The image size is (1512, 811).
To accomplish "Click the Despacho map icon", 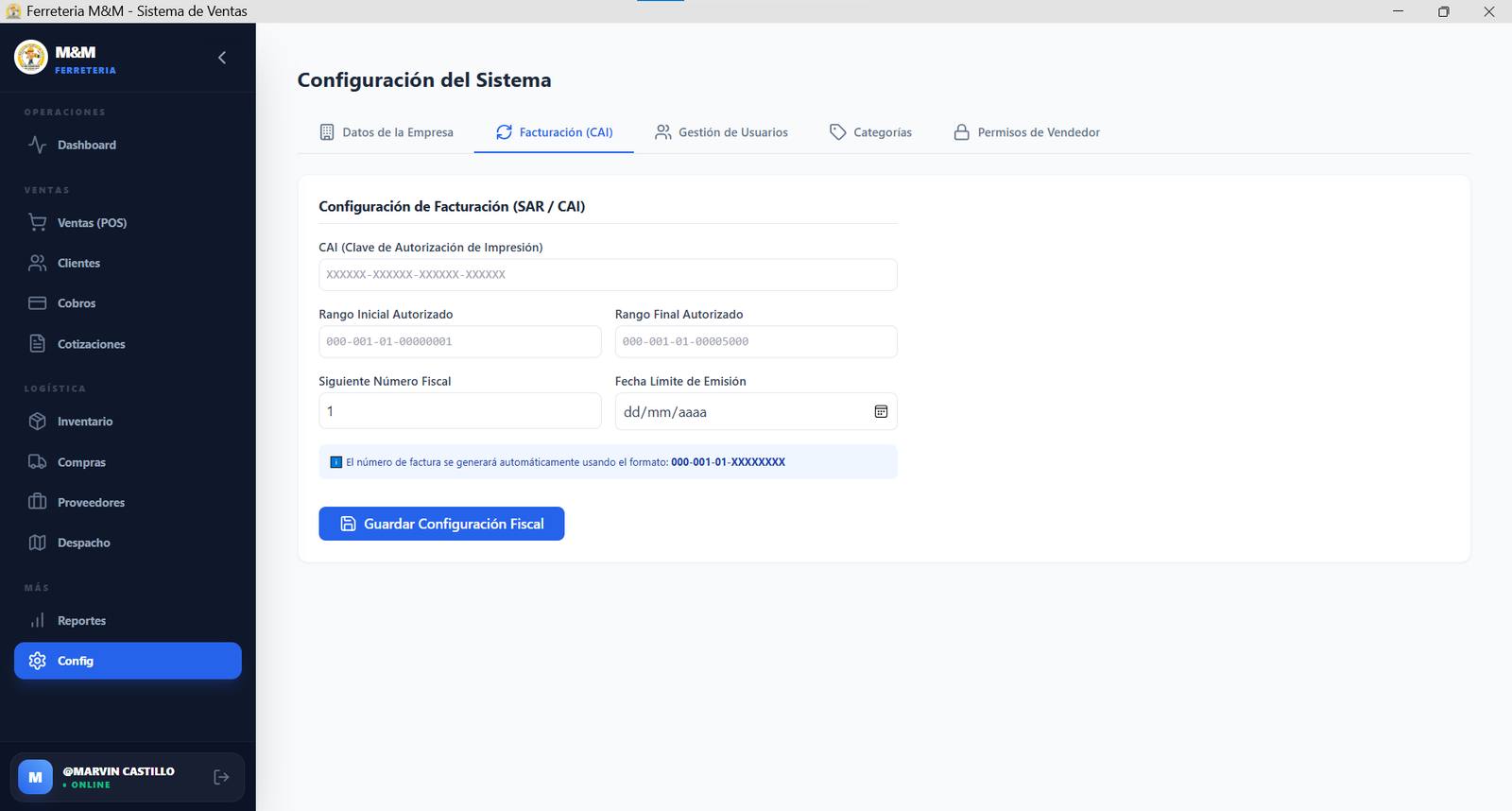I will 37,543.
